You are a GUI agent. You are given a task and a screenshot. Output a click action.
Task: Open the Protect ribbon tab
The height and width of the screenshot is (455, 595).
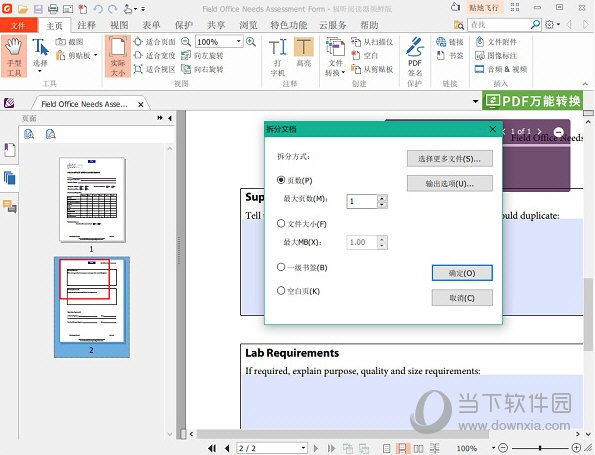[x=184, y=25]
